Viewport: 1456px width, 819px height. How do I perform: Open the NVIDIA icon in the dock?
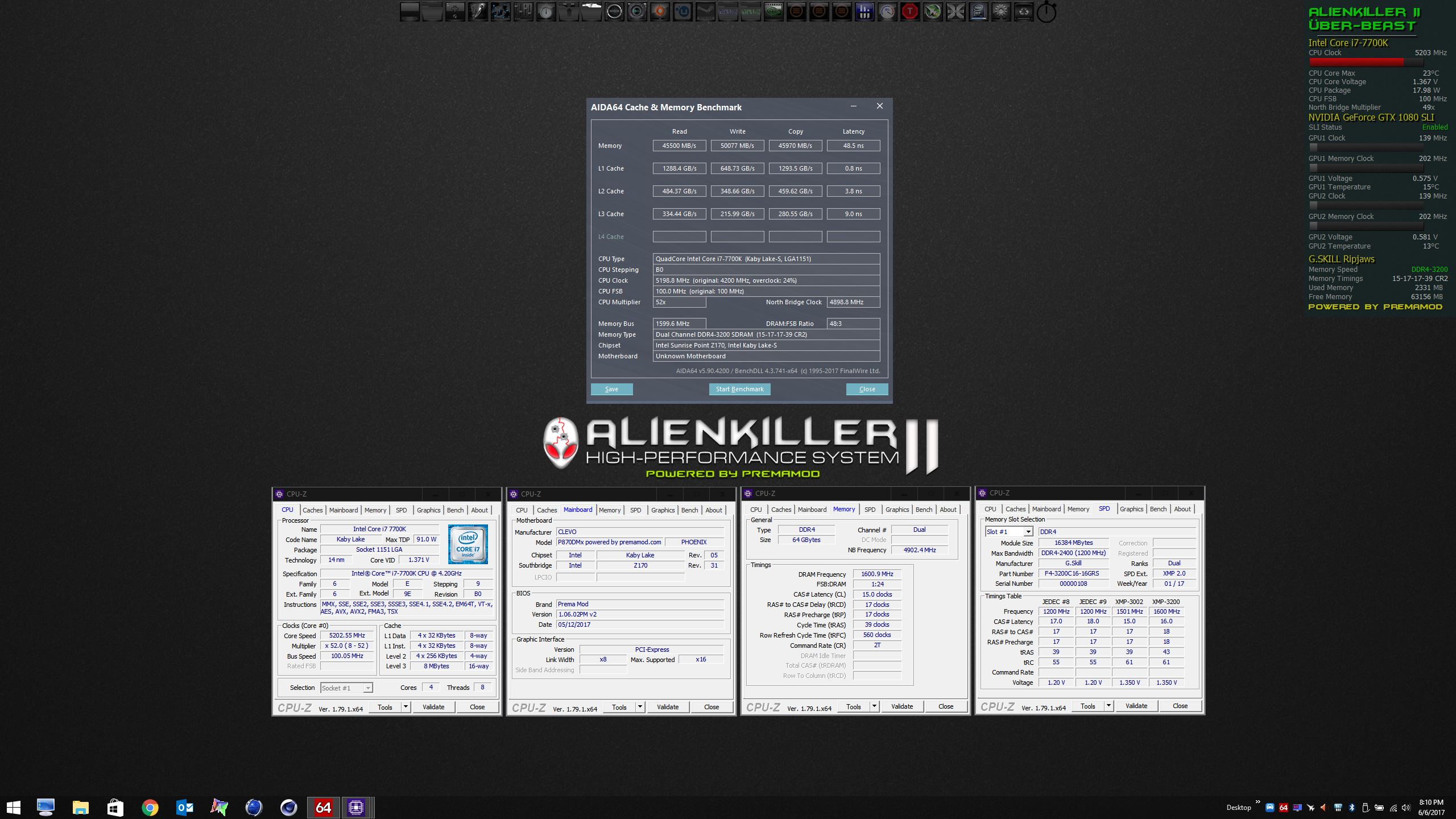click(773, 11)
